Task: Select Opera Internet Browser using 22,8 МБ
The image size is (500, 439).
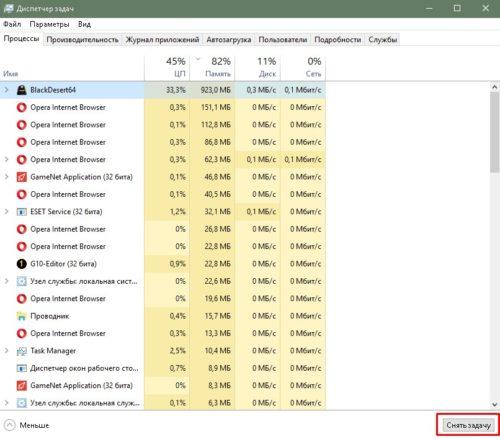Action: click(68, 246)
